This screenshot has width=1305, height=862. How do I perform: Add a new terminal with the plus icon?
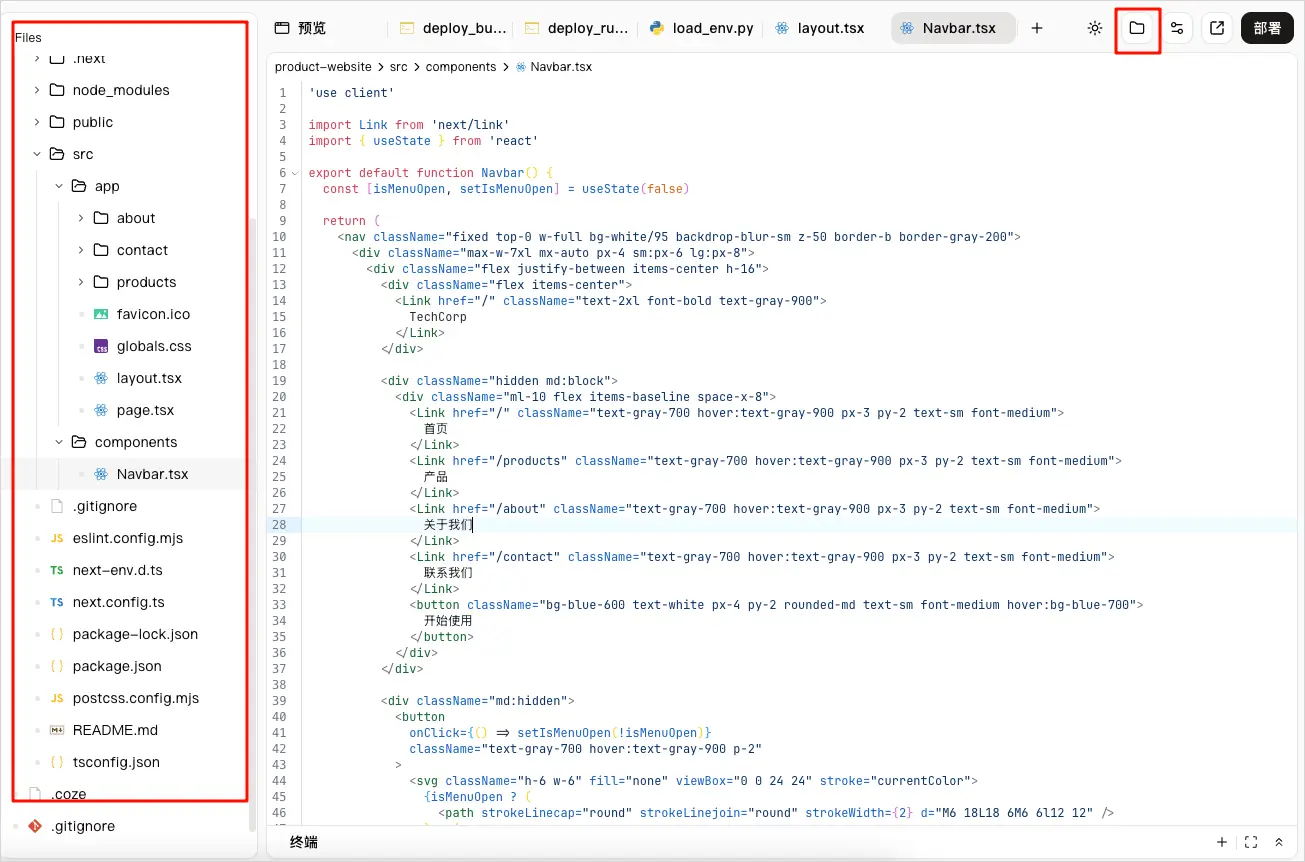[1222, 842]
